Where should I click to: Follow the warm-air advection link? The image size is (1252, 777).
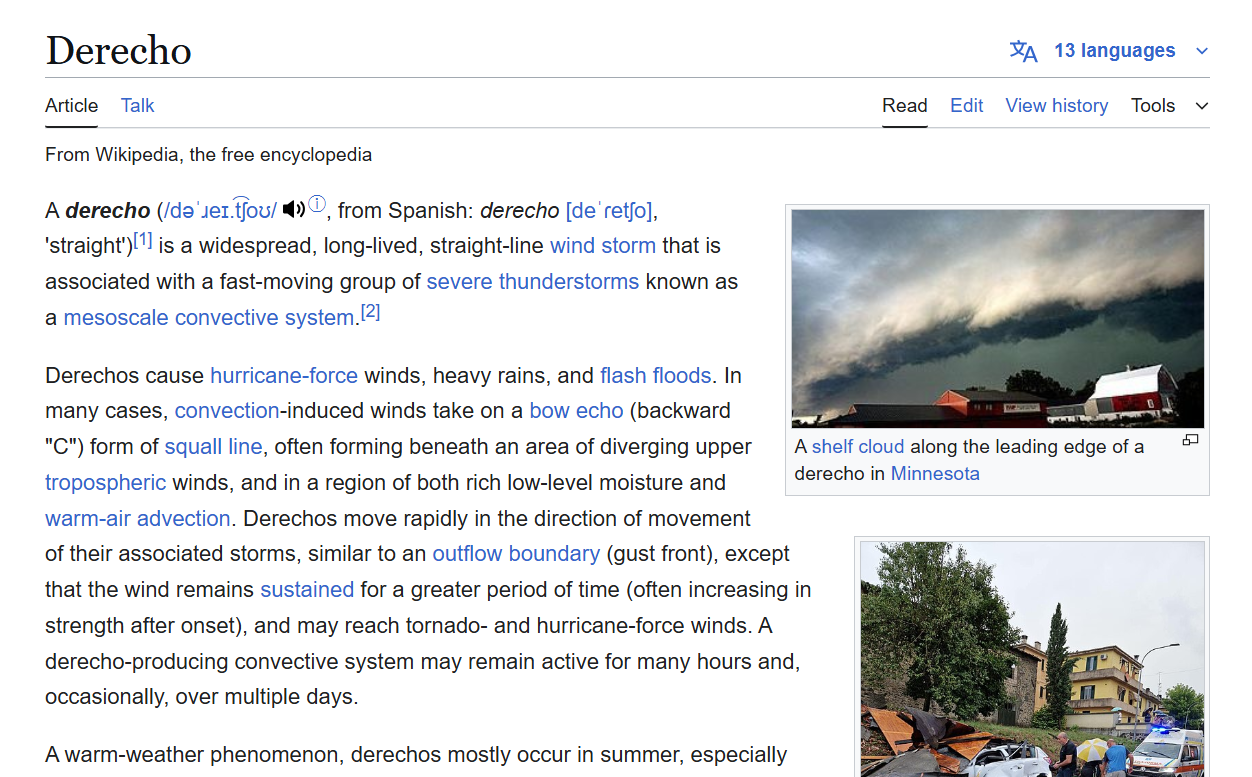coord(138,519)
